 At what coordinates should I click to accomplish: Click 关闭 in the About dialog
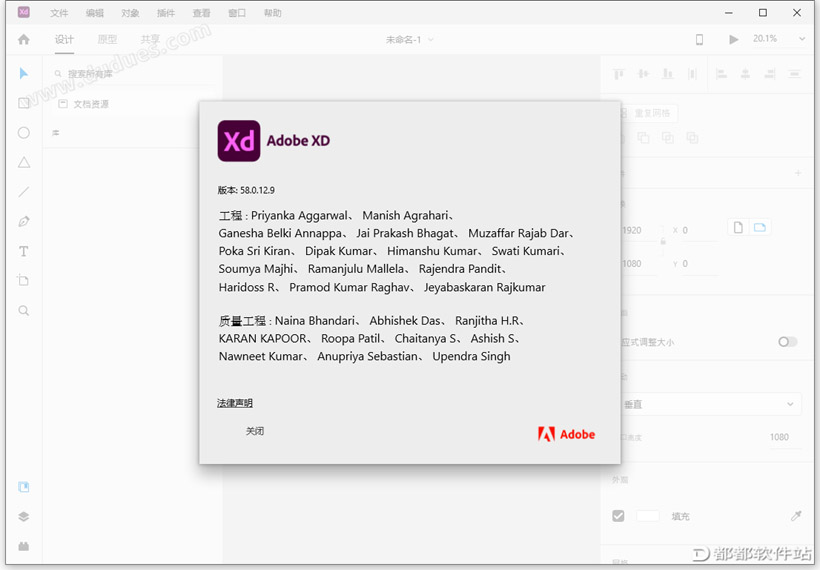[255, 431]
